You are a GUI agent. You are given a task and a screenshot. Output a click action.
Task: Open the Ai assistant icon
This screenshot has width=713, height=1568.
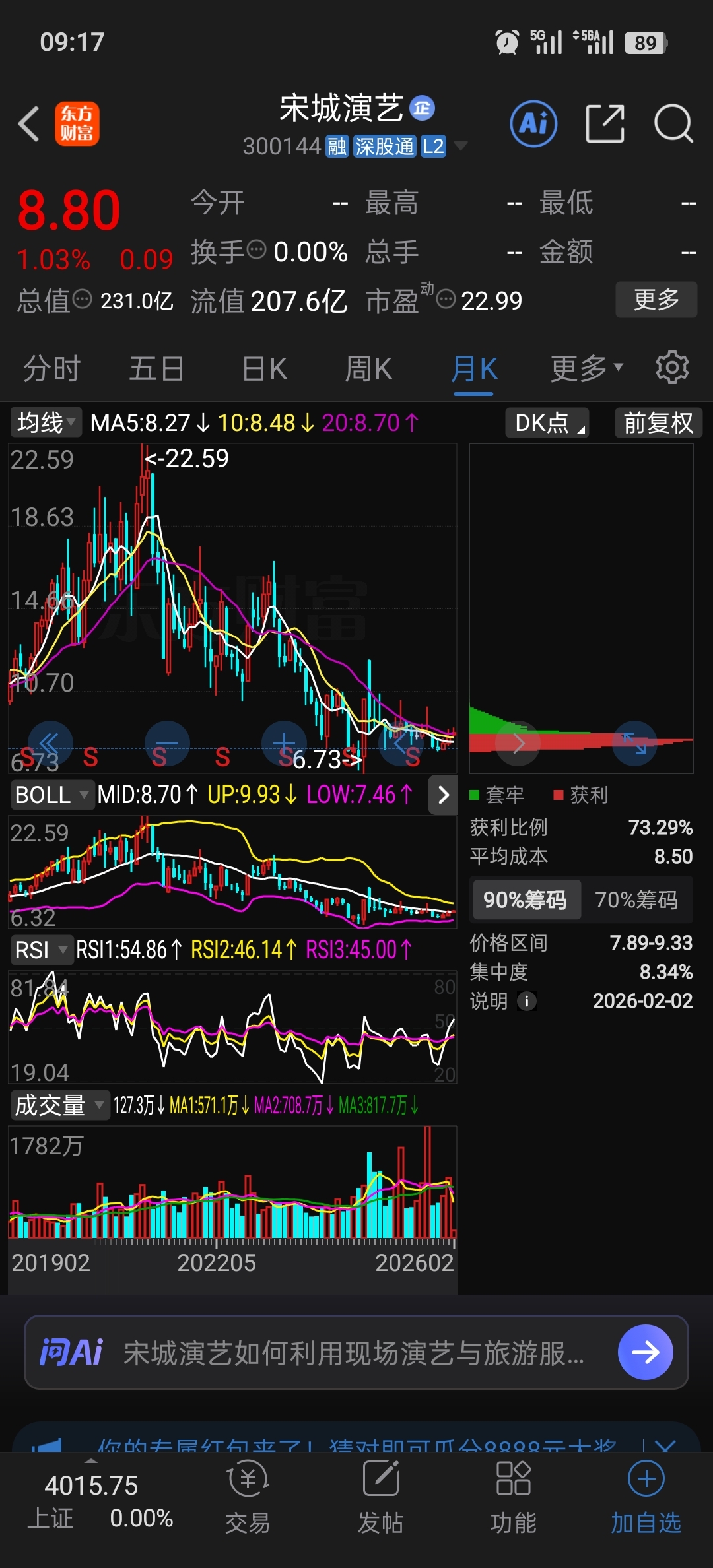533,123
